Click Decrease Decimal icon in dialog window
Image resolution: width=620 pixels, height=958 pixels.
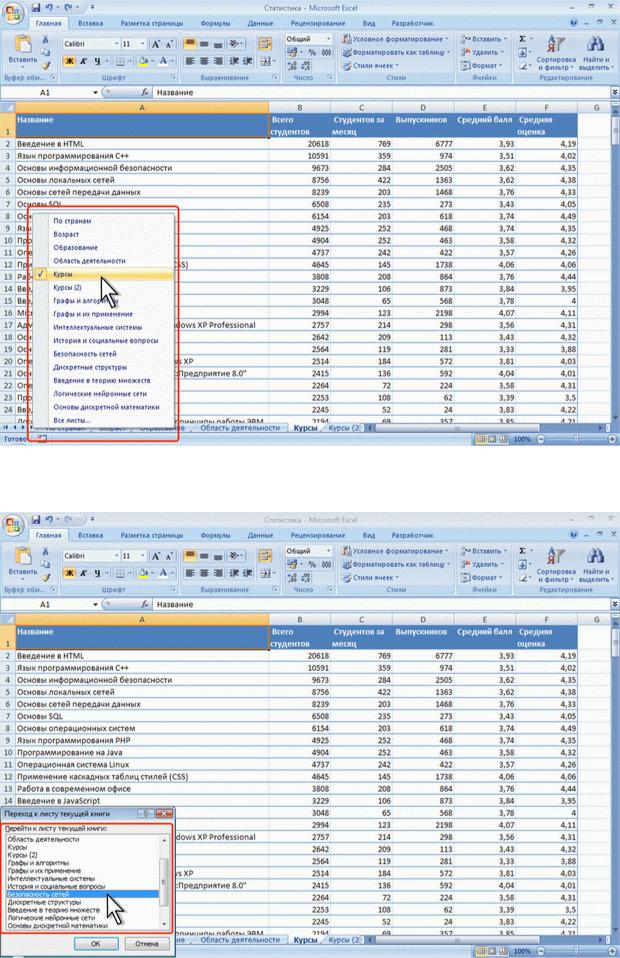click(306, 577)
